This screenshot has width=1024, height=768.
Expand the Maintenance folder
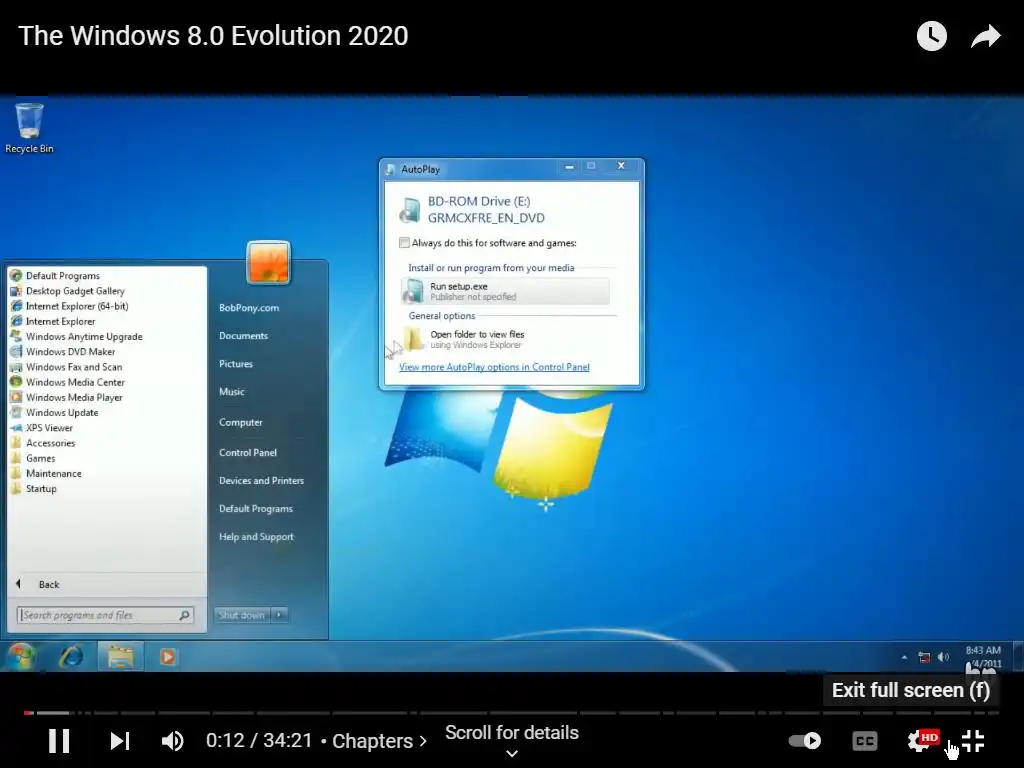[x=54, y=473]
